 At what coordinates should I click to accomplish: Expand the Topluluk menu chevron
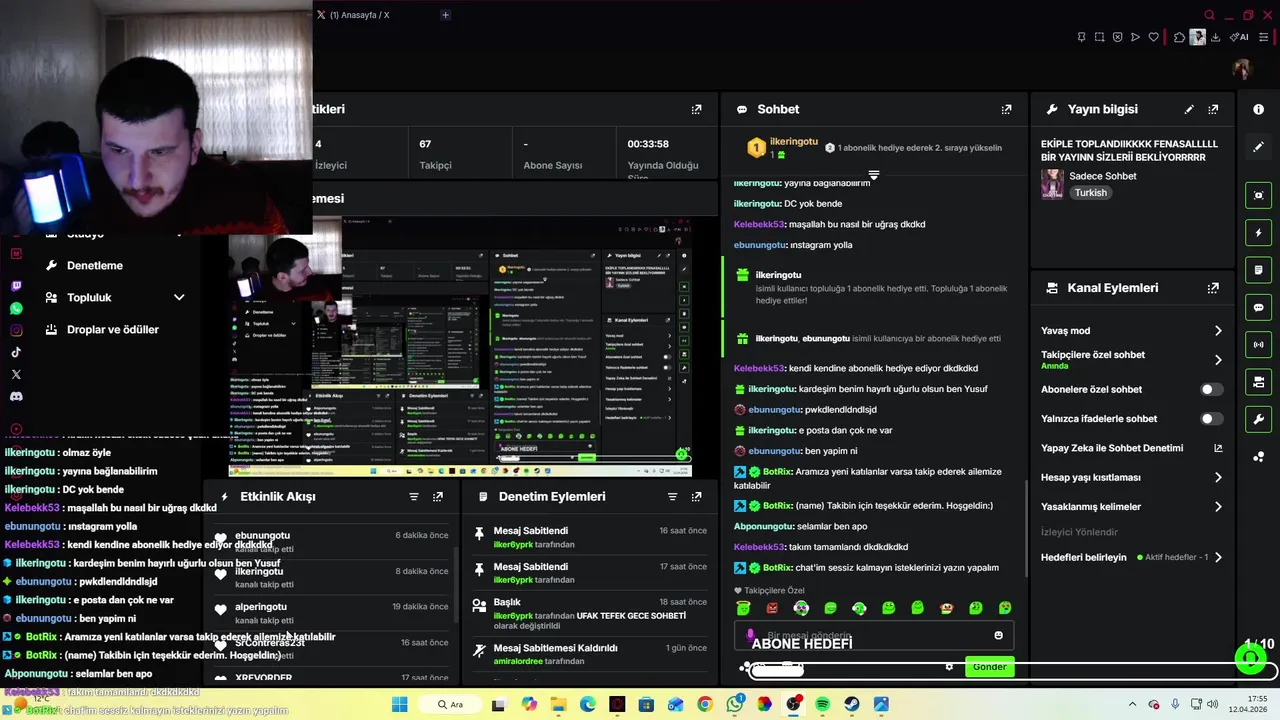[179, 297]
